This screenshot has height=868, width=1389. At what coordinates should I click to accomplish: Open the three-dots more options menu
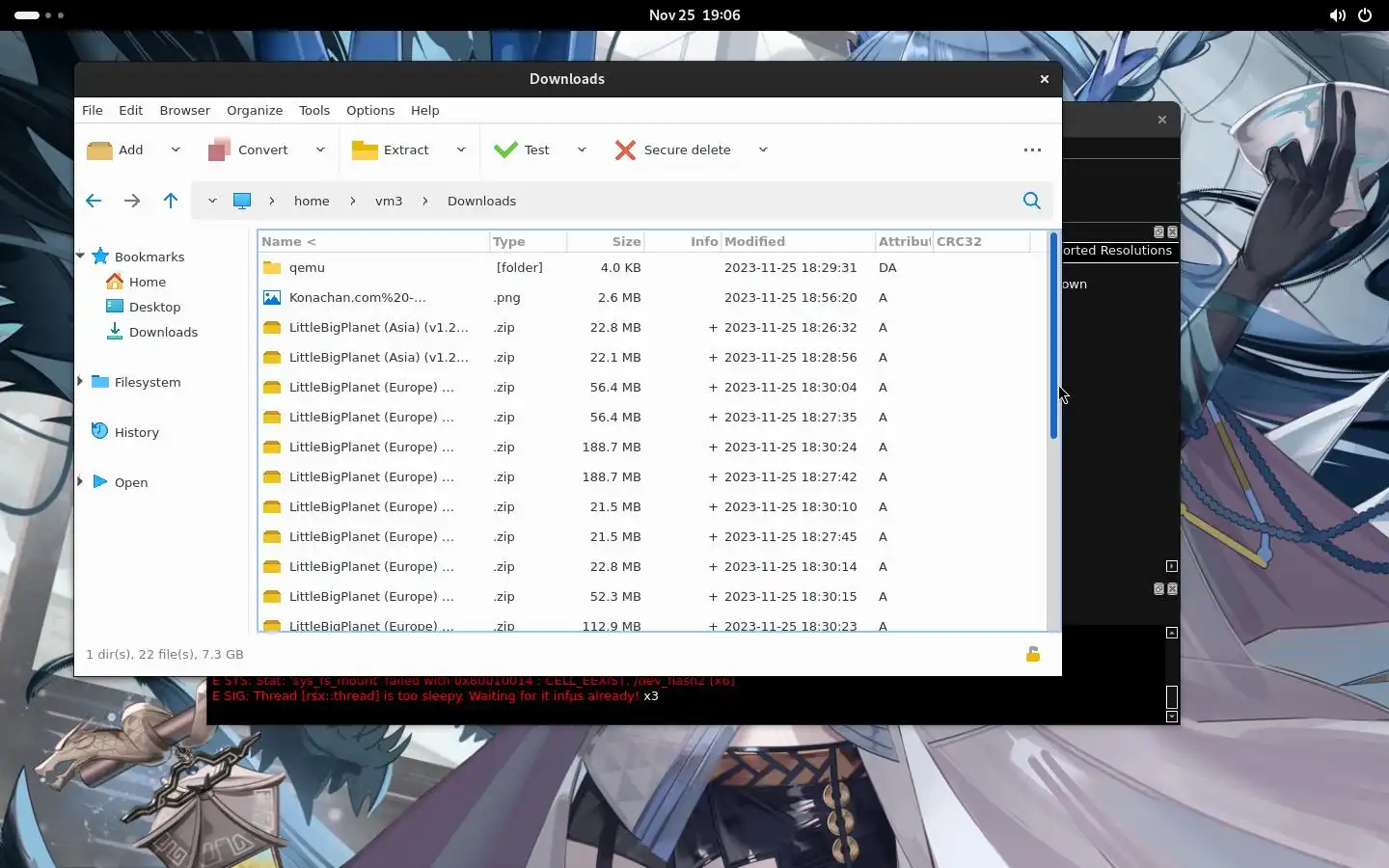pyautogui.click(x=1032, y=150)
